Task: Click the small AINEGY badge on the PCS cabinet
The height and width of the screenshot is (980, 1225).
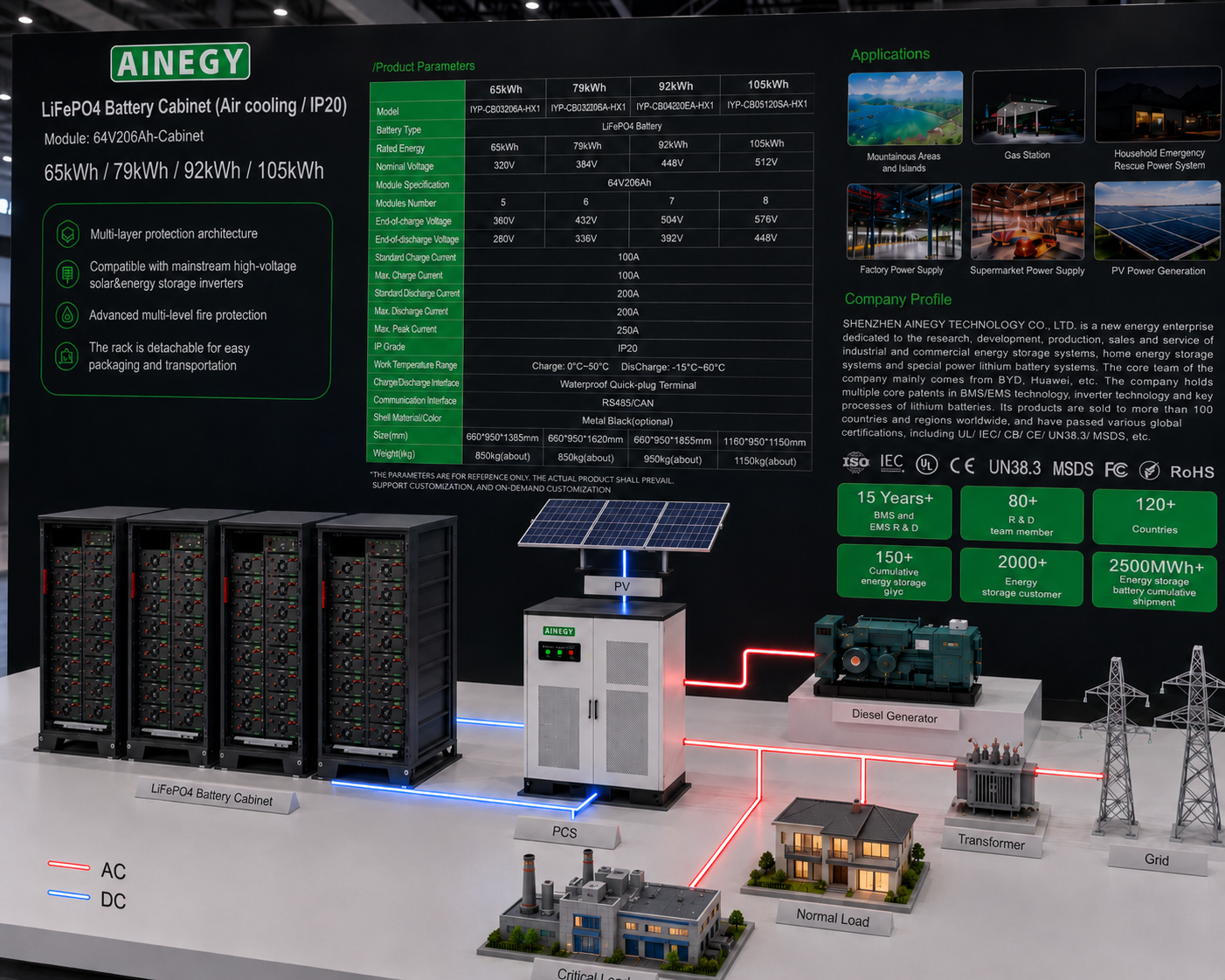Action: [558, 631]
